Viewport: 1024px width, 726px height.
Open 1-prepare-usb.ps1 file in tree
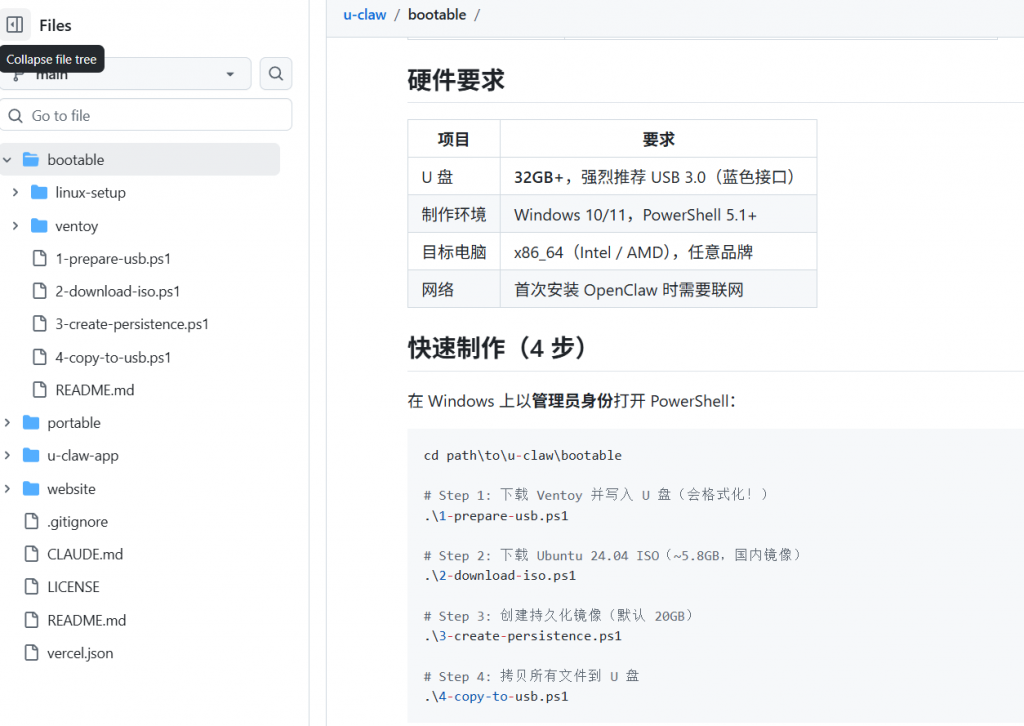coord(112,259)
